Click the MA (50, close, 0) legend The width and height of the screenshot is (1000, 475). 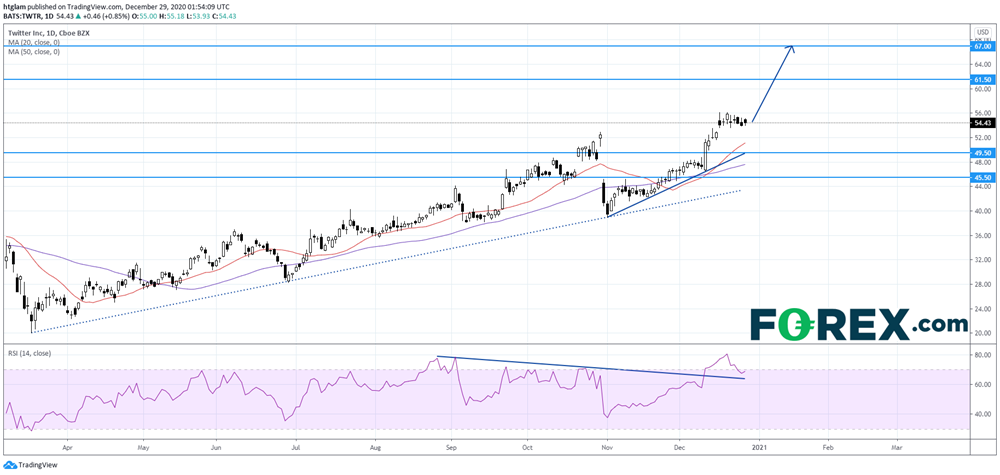(x=32, y=51)
